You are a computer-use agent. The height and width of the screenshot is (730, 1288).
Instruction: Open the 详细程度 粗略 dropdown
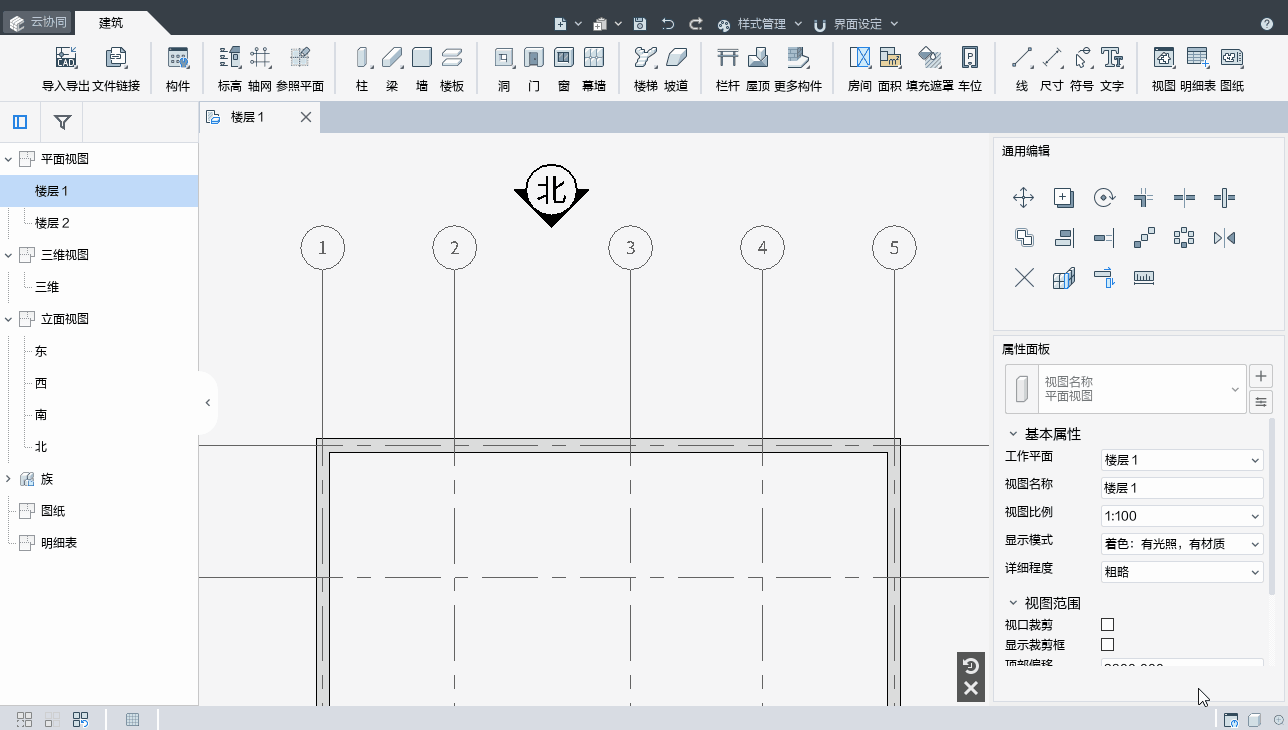(x=1182, y=572)
